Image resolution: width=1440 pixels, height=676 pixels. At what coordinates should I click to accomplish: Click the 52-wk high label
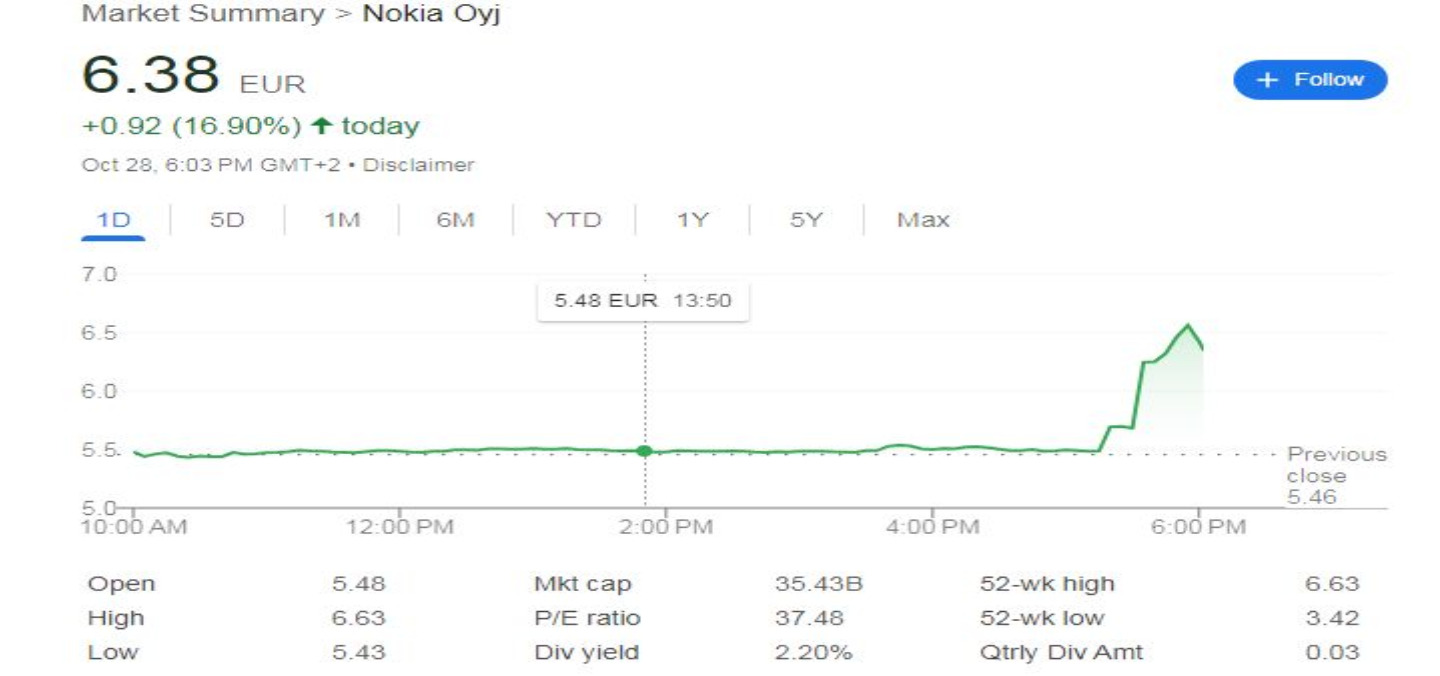click(x=1047, y=584)
